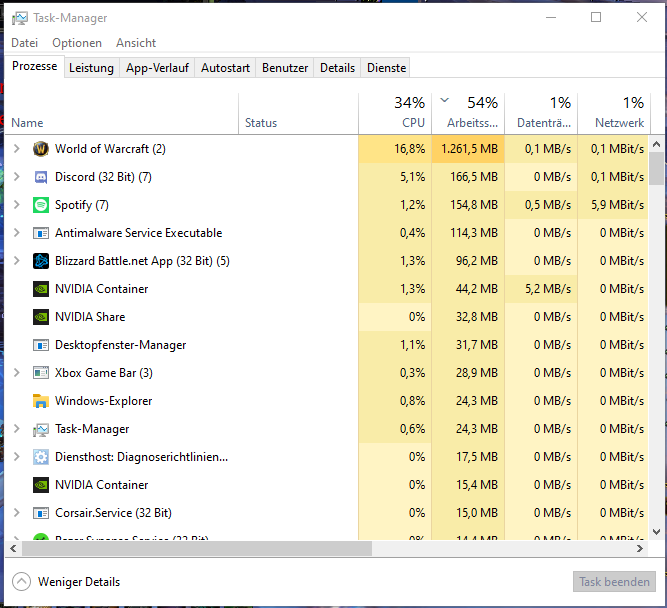
Task: Click the NVIDIA Container icon using 44,2 MB
Action: (x=41, y=289)
